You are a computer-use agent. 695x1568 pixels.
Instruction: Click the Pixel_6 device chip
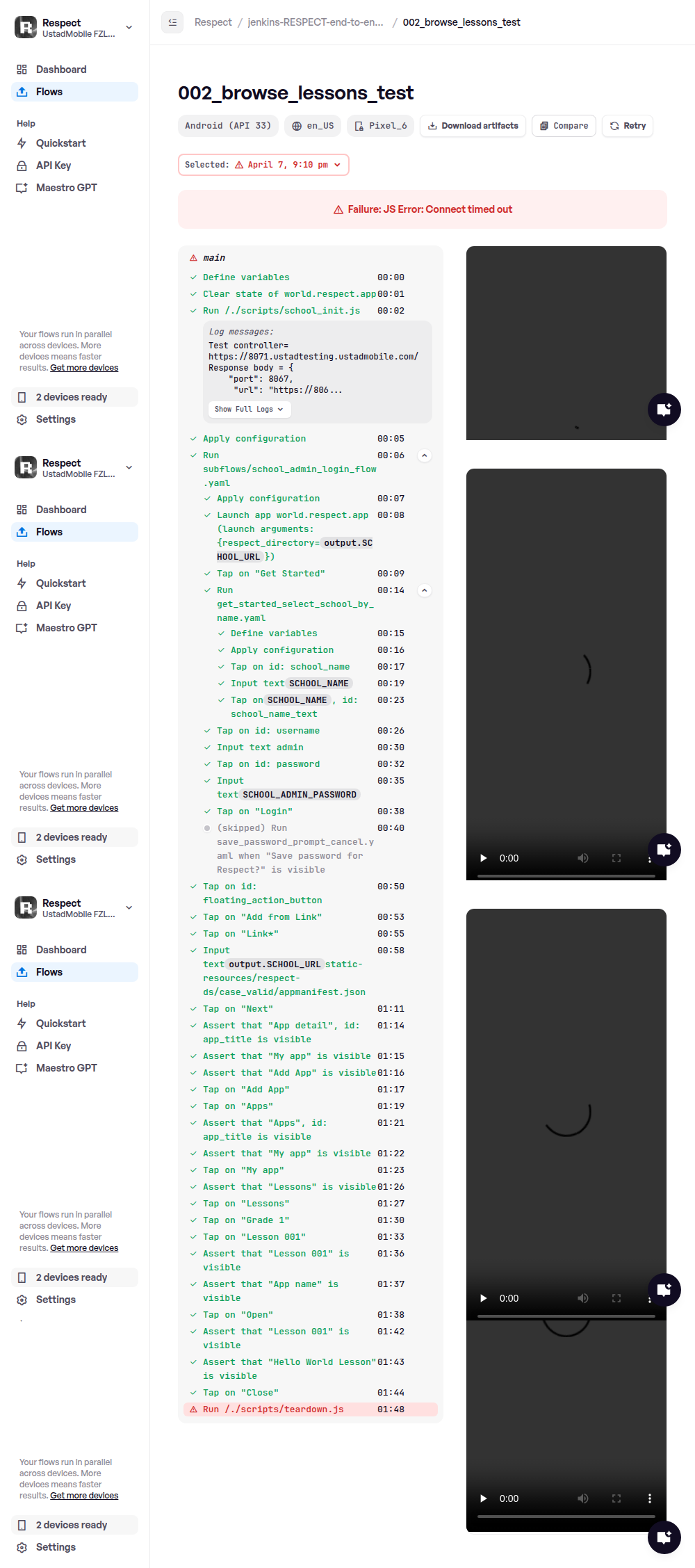tap(380, 126)
